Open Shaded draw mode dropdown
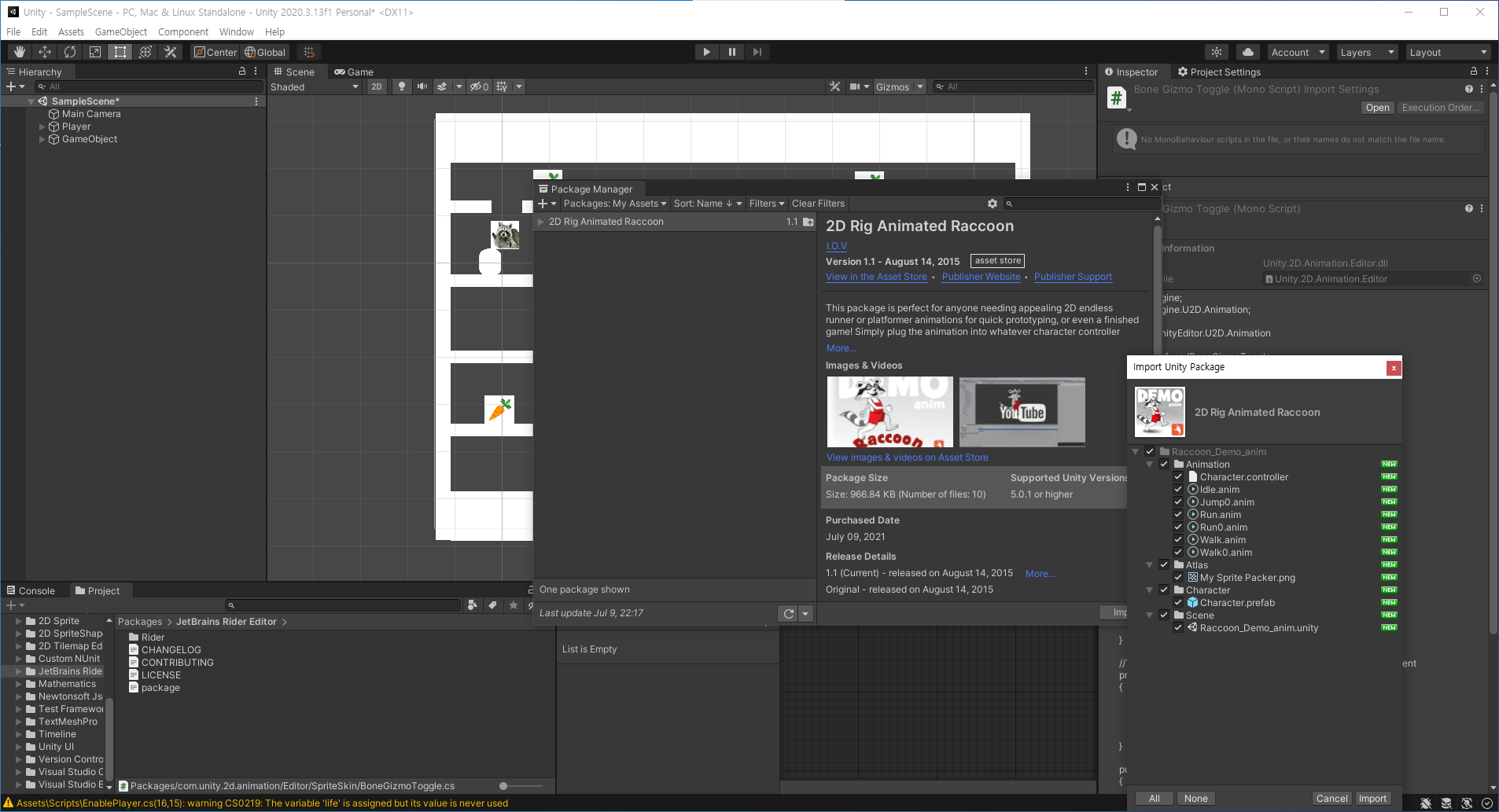This screenshot has width=1499, height=812. 315,86
